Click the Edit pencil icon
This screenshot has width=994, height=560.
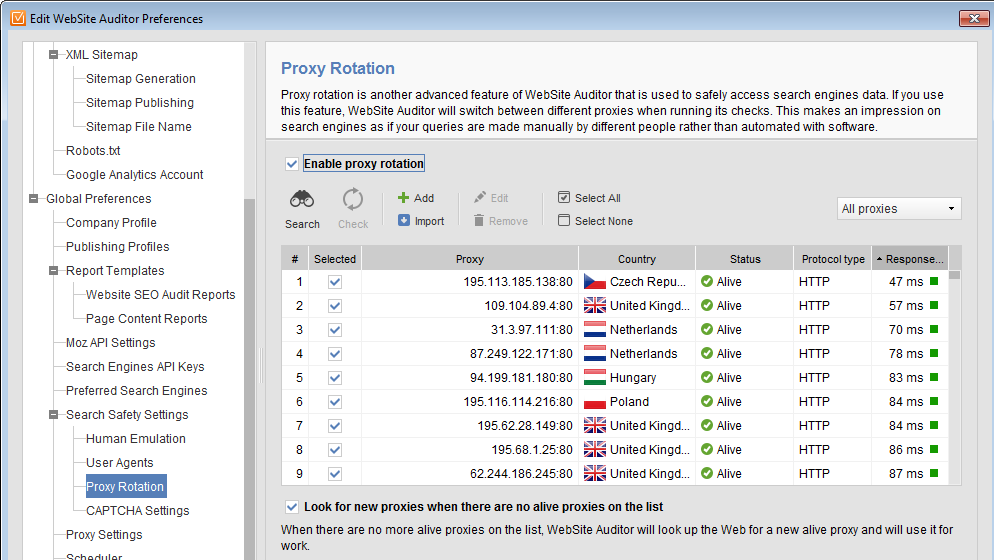480,198
